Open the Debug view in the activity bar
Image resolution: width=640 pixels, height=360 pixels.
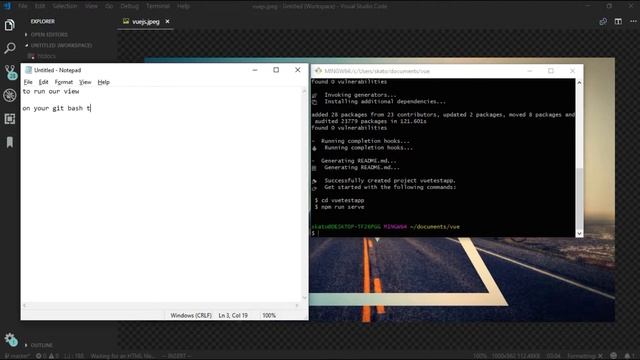9,95
